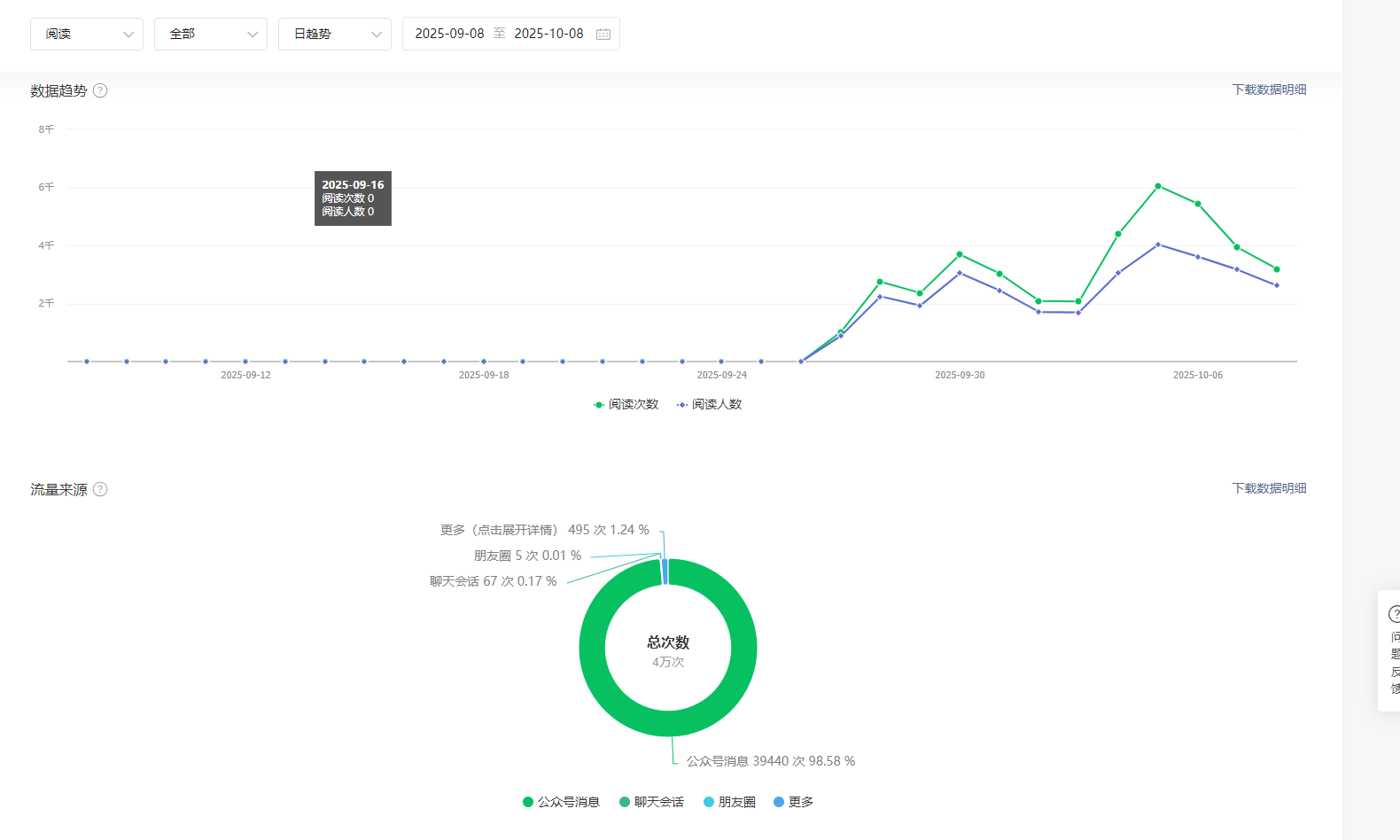This screenshot has width=1400, height=840.
Task: Click help icon beside 流量来源
Action: click(100, 489)
